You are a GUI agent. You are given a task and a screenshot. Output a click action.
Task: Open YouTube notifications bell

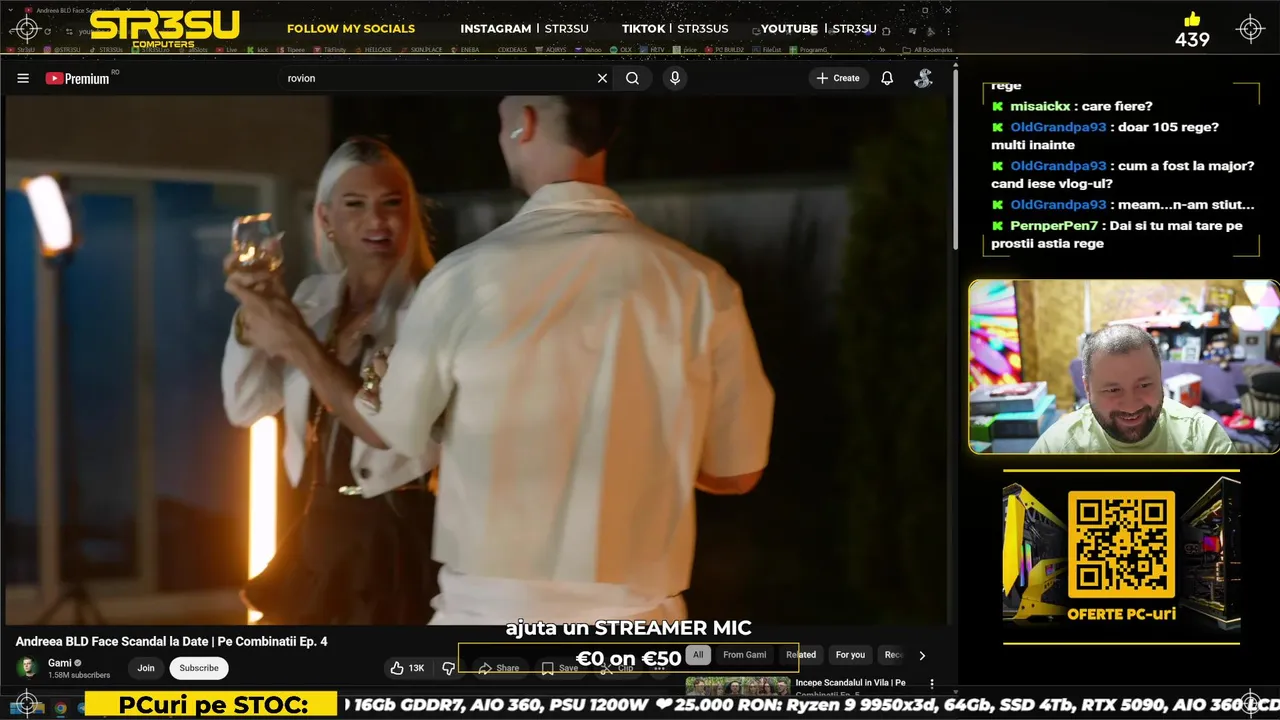click(x=887, y=78)
